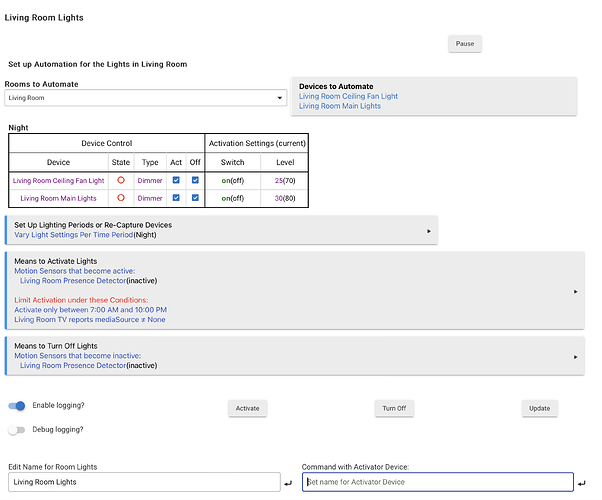Open the Rooms to Automate dropdown
This screenshot has width=602, height=500.
tap(146, 98)
